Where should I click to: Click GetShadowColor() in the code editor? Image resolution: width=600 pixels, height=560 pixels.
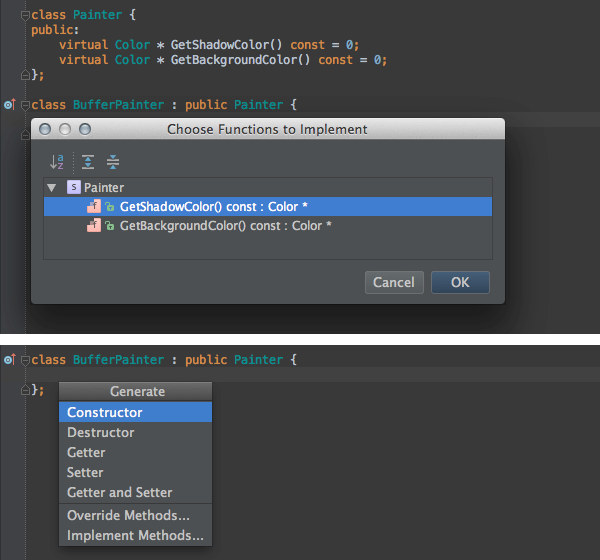tap(226, 45)
